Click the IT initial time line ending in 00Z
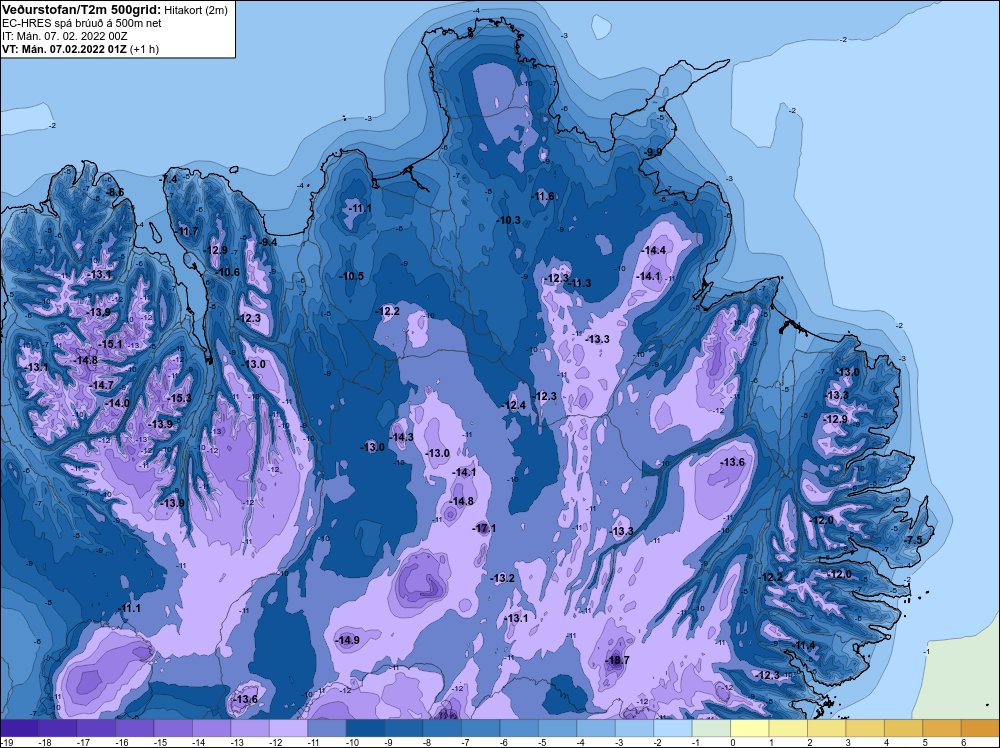 (64, 36)
